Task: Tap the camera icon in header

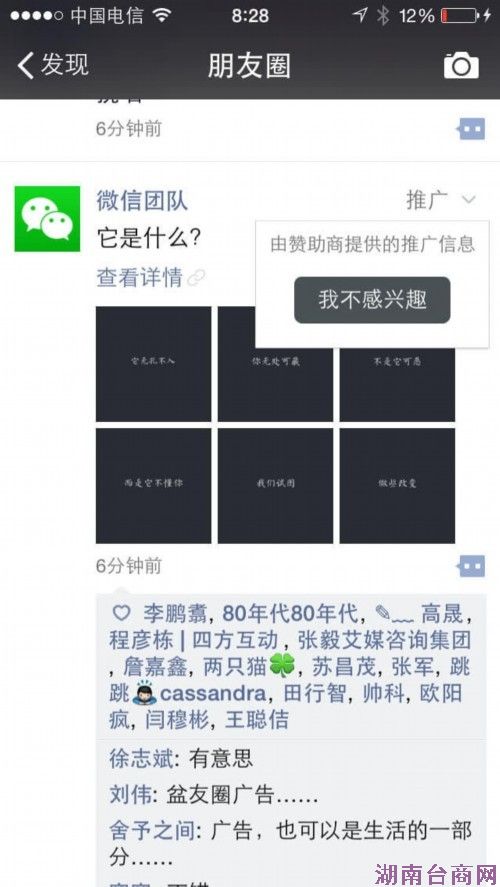Action: [461, 66]
